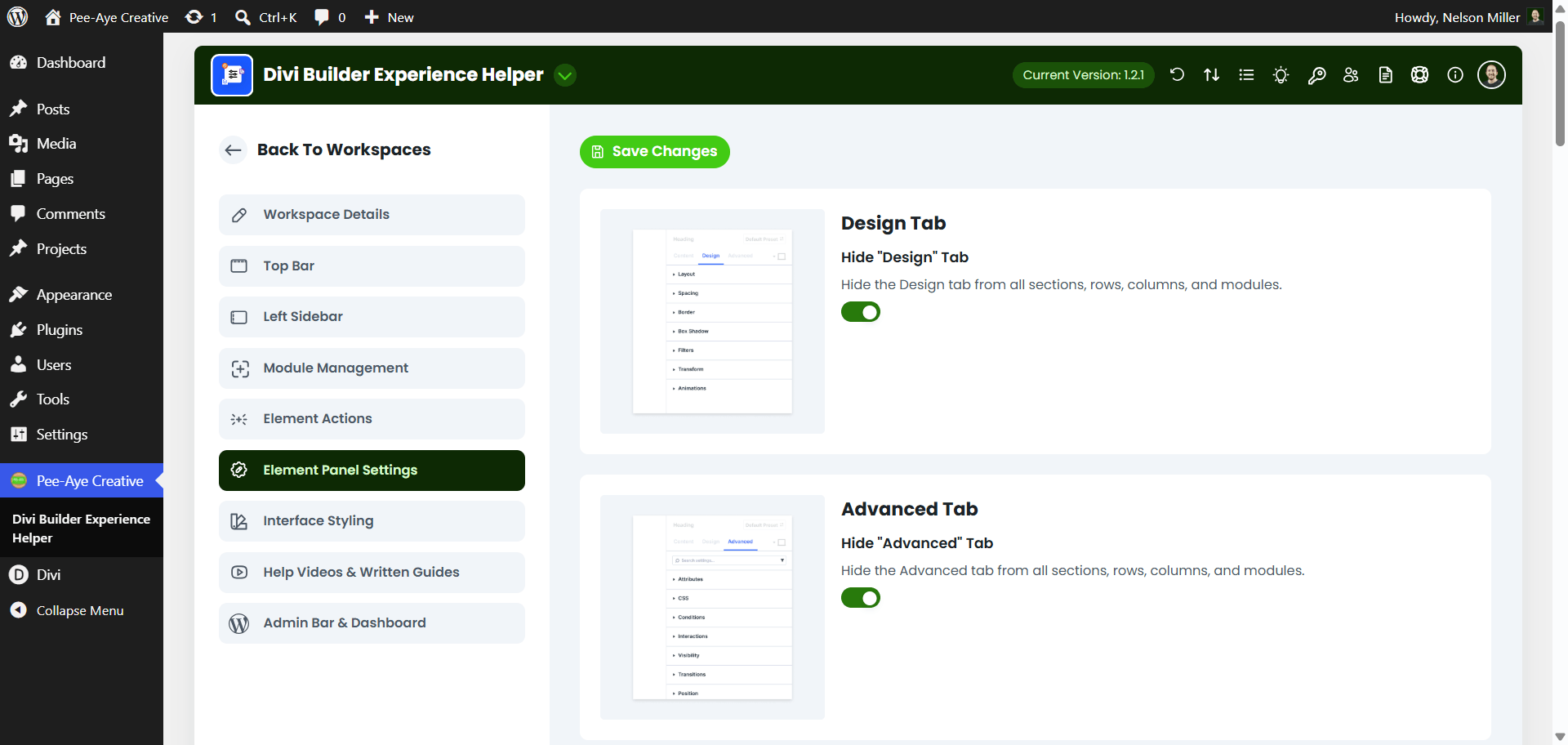
Task: Open comments bubble in admin bar
Action: (x=330, y=17)
